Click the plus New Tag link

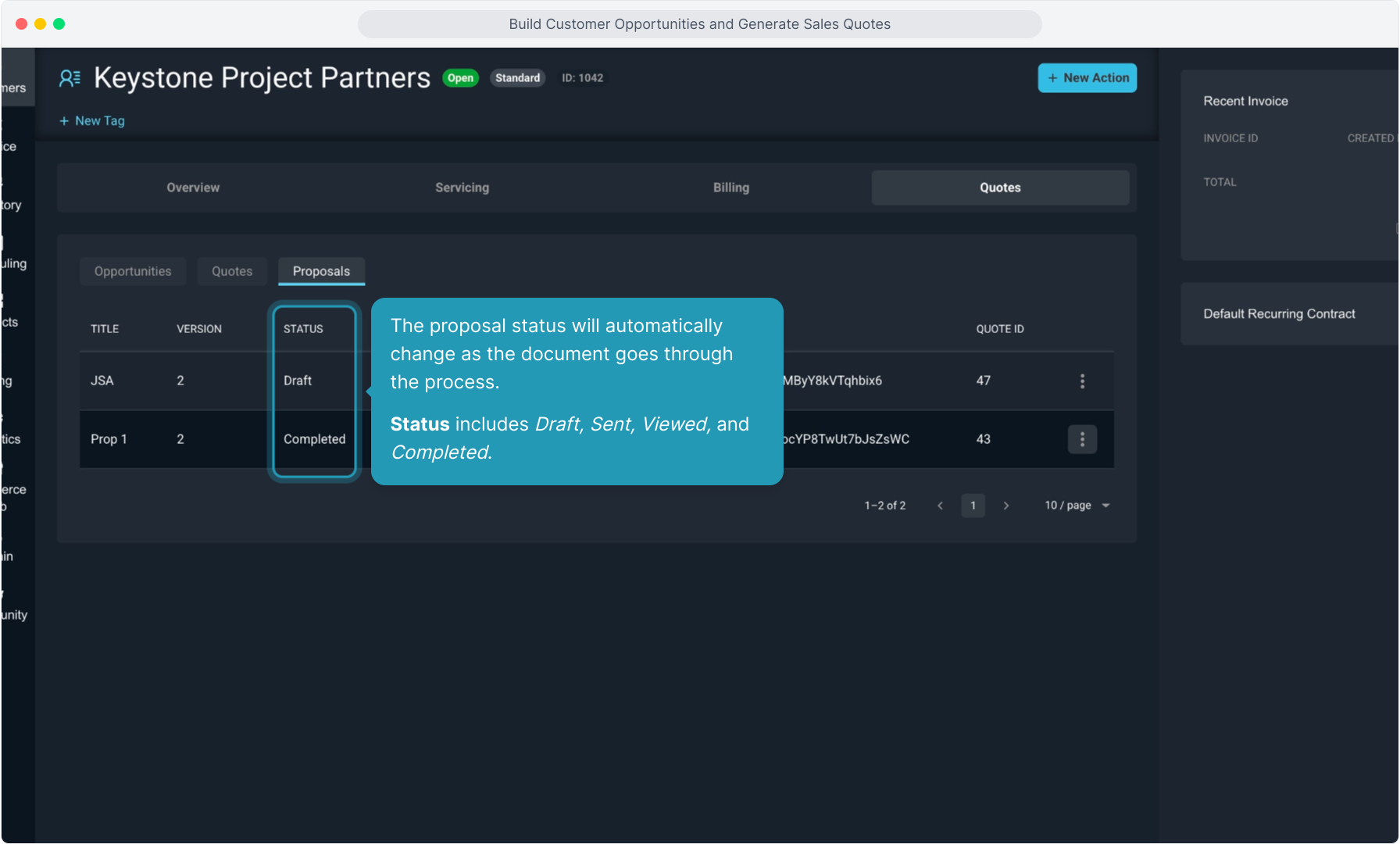click(92, 120)
